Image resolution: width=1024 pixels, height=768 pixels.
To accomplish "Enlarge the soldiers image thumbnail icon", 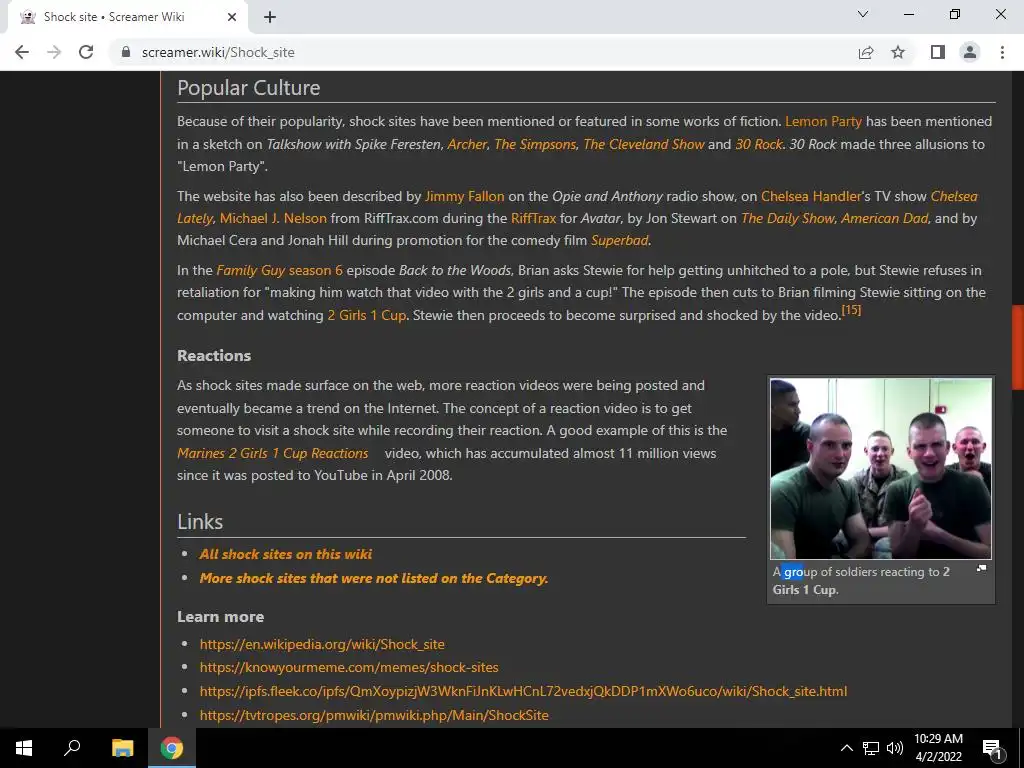I will click(981, 569).
